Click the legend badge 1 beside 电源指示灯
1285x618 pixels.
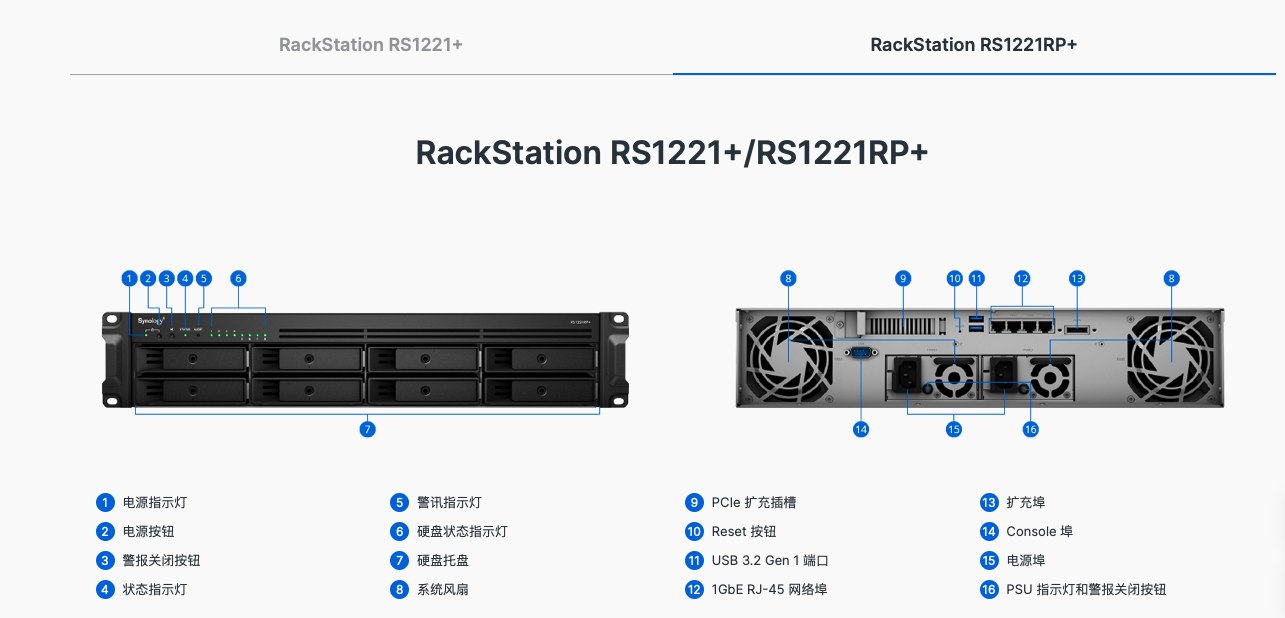(x=105, y=502)
